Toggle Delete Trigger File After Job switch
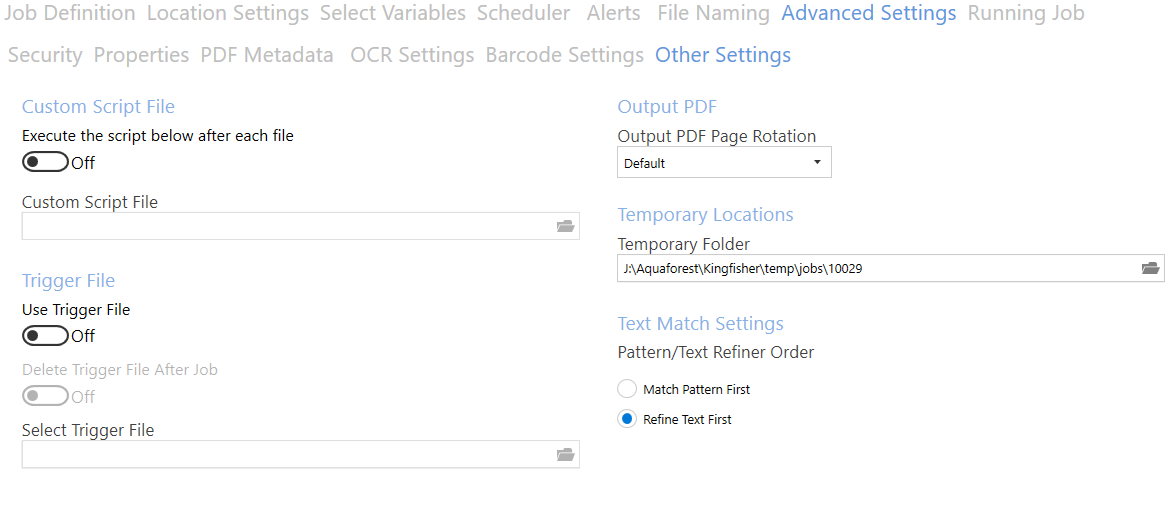This screenshot has height=527, width=1175. [x=45, y=396]
